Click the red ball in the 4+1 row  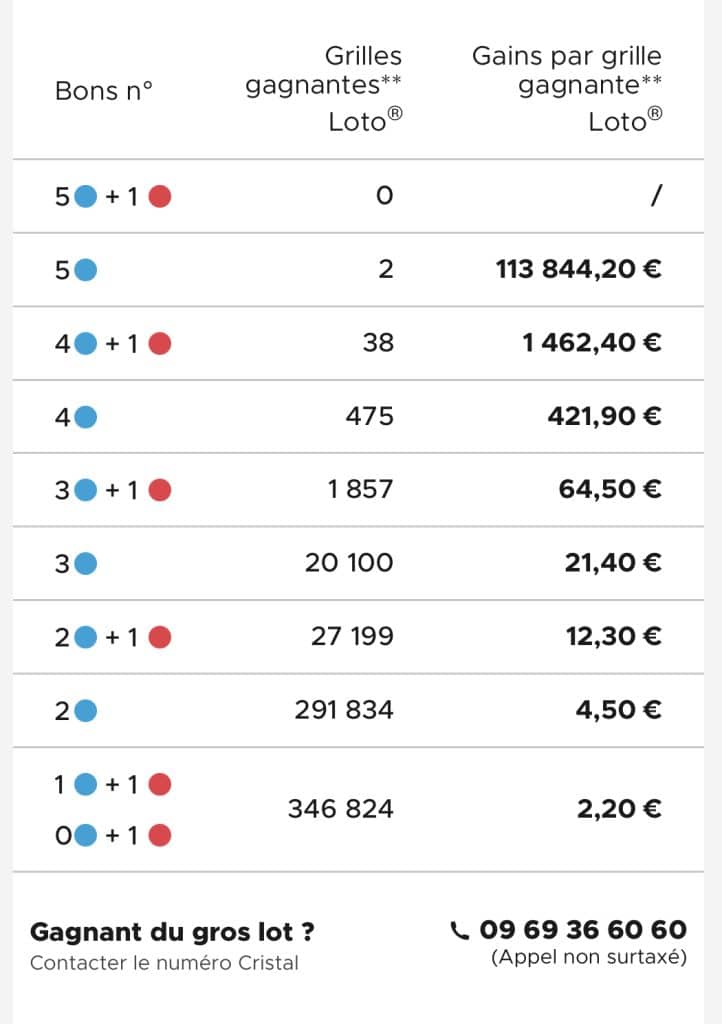point(160,343)
